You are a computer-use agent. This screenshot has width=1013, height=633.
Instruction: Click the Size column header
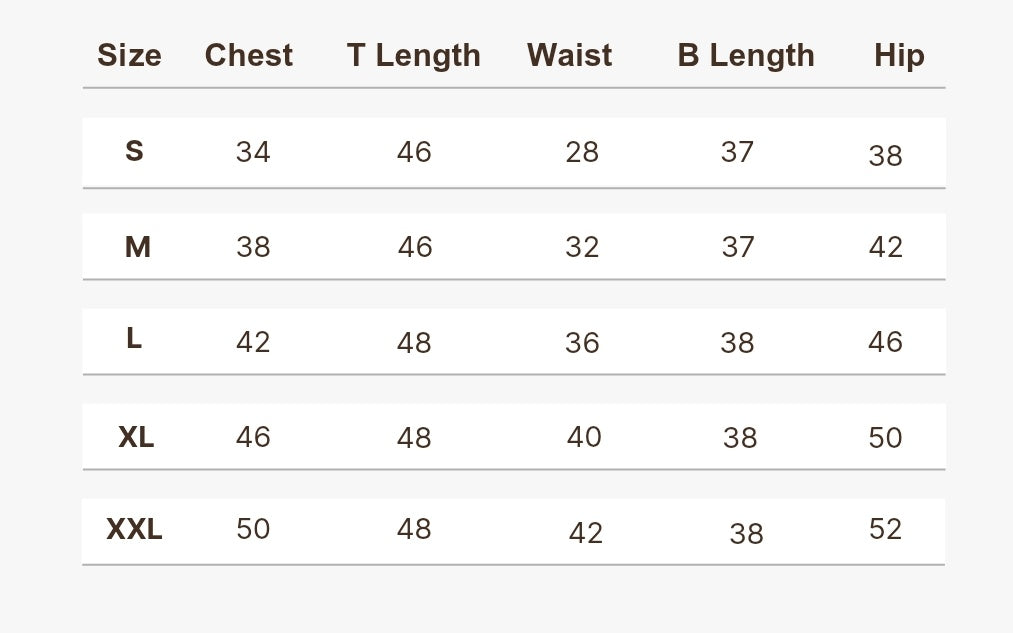129,56
